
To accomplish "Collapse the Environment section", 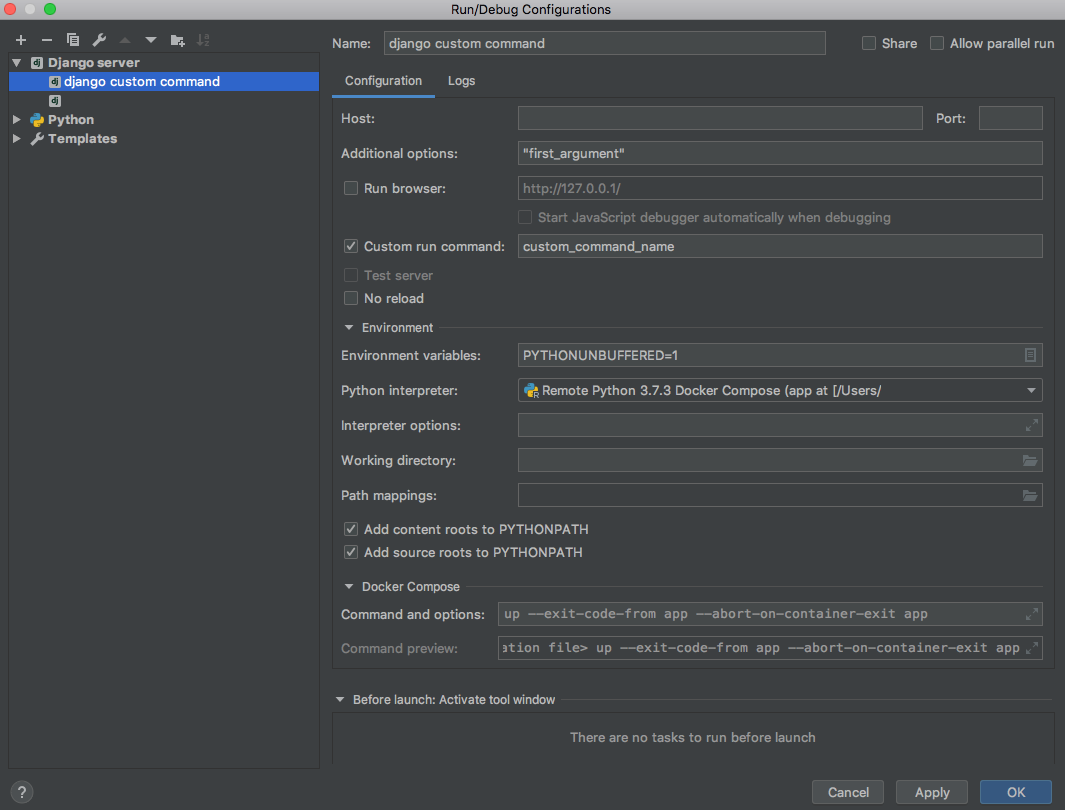I will tap(348, 328).
